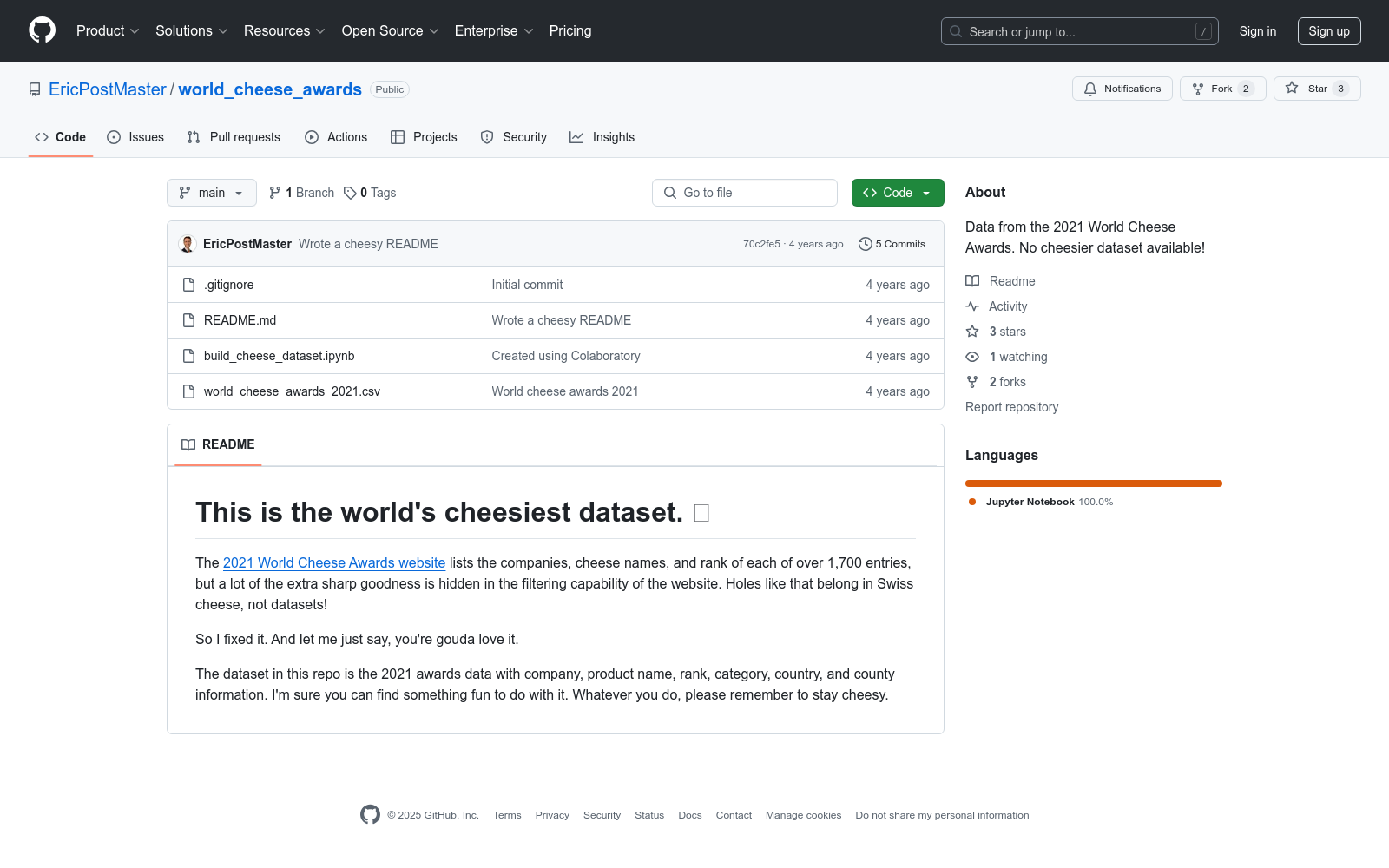Viewport: 1389px width, 868px height.
Task: Click the Docs footer link
Action: [690, 815]
